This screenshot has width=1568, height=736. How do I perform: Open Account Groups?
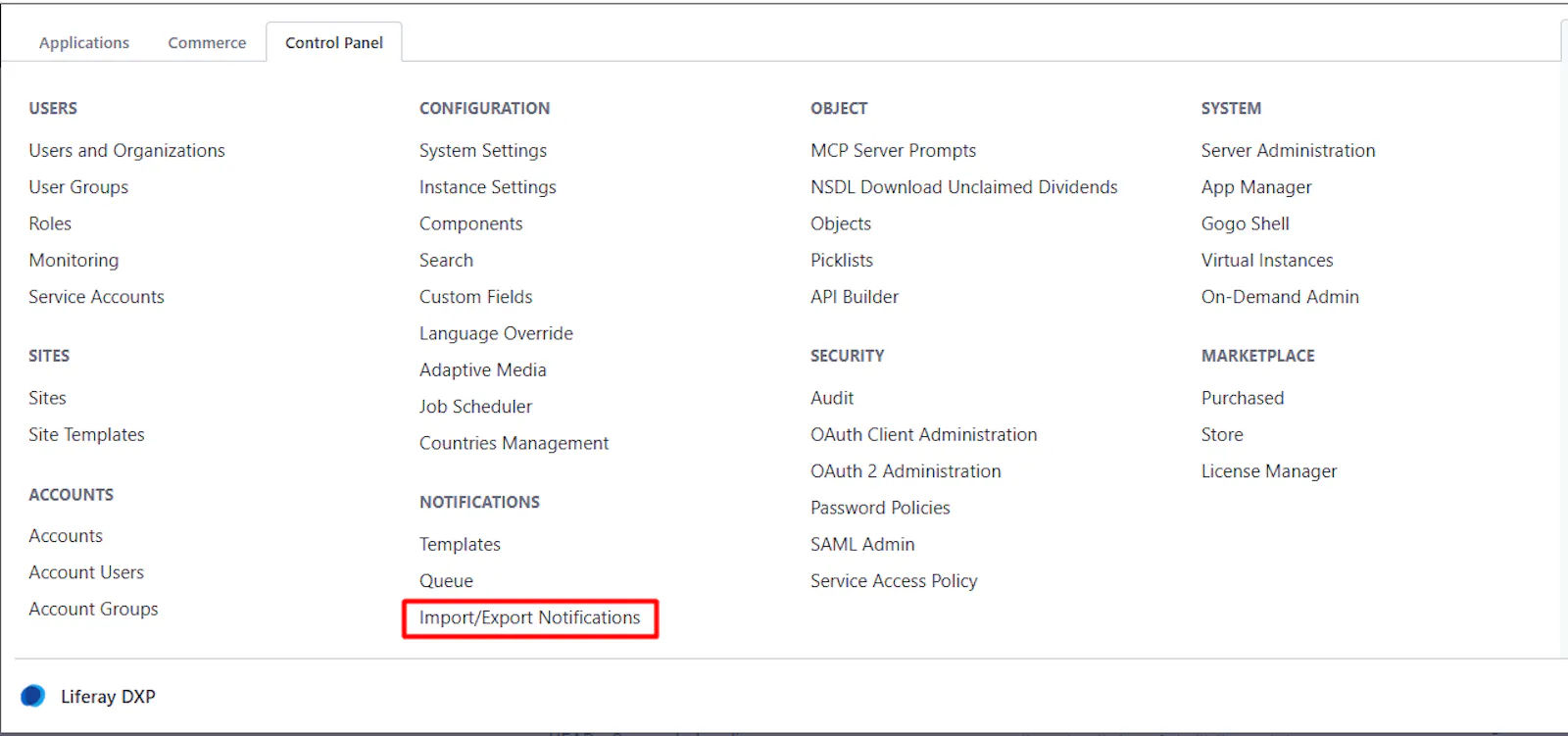coord(93,610)
